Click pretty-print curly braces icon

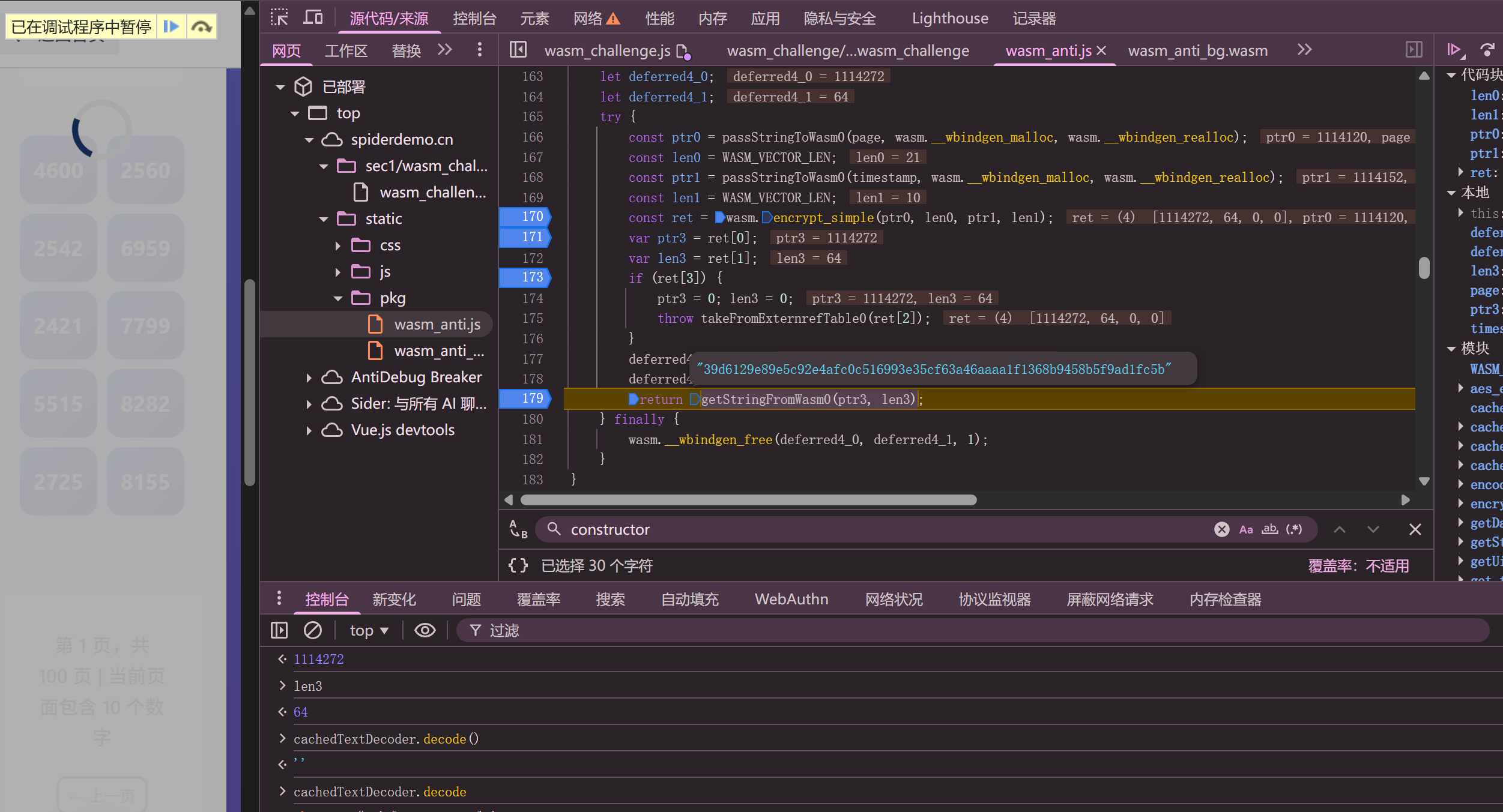click(x=518, y=565)
